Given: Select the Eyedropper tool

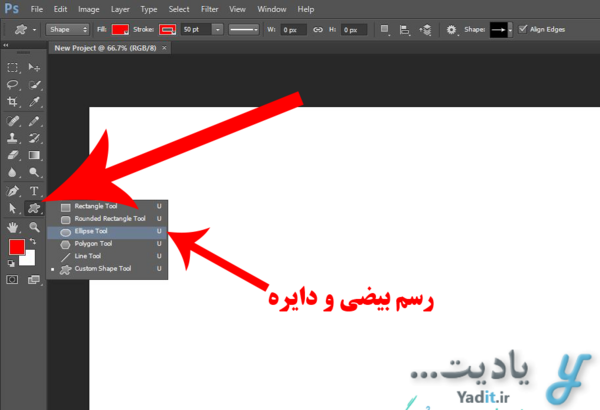Looking at the screenshot, I should pos(34,101).
